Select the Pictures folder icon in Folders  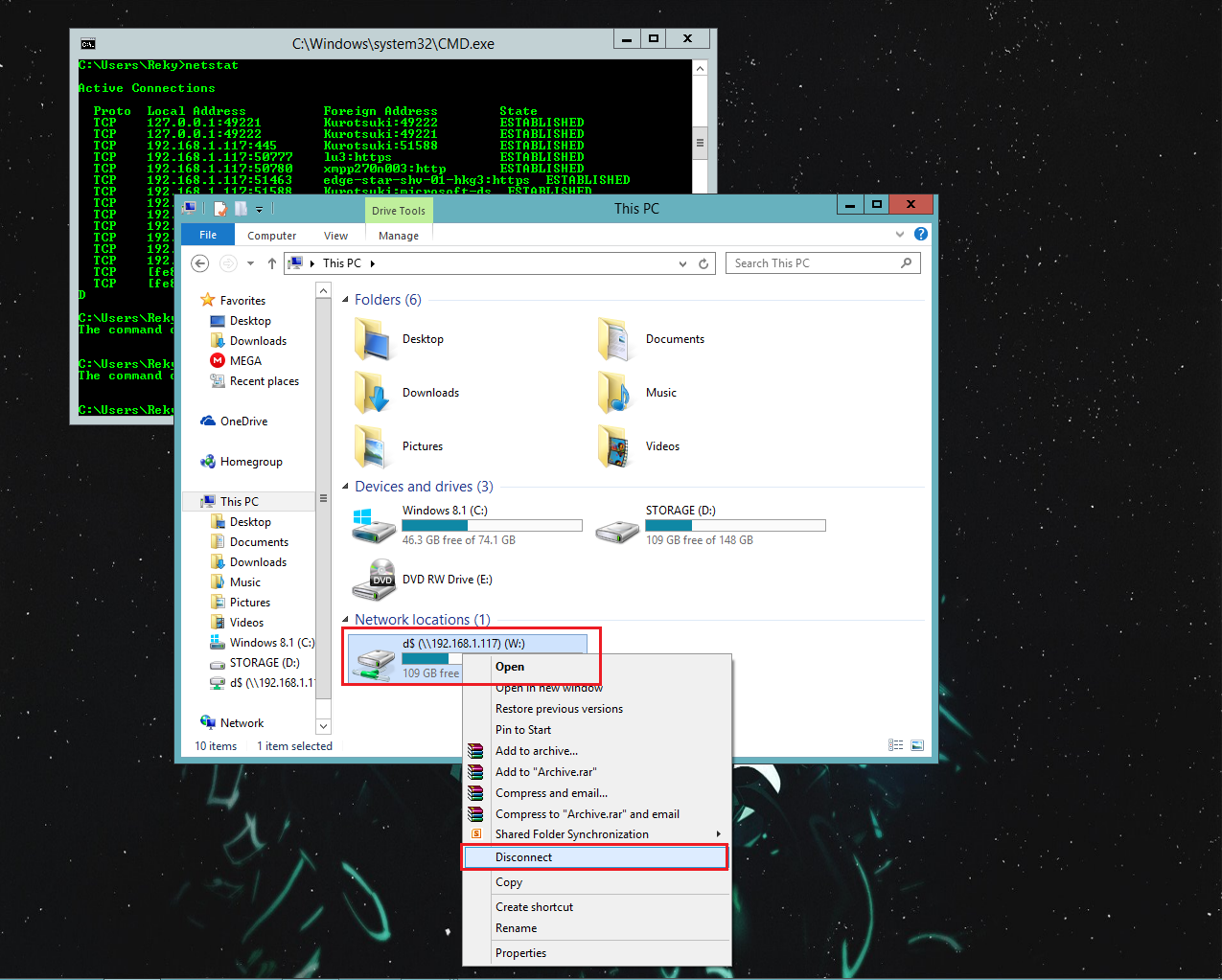(373, 446)
